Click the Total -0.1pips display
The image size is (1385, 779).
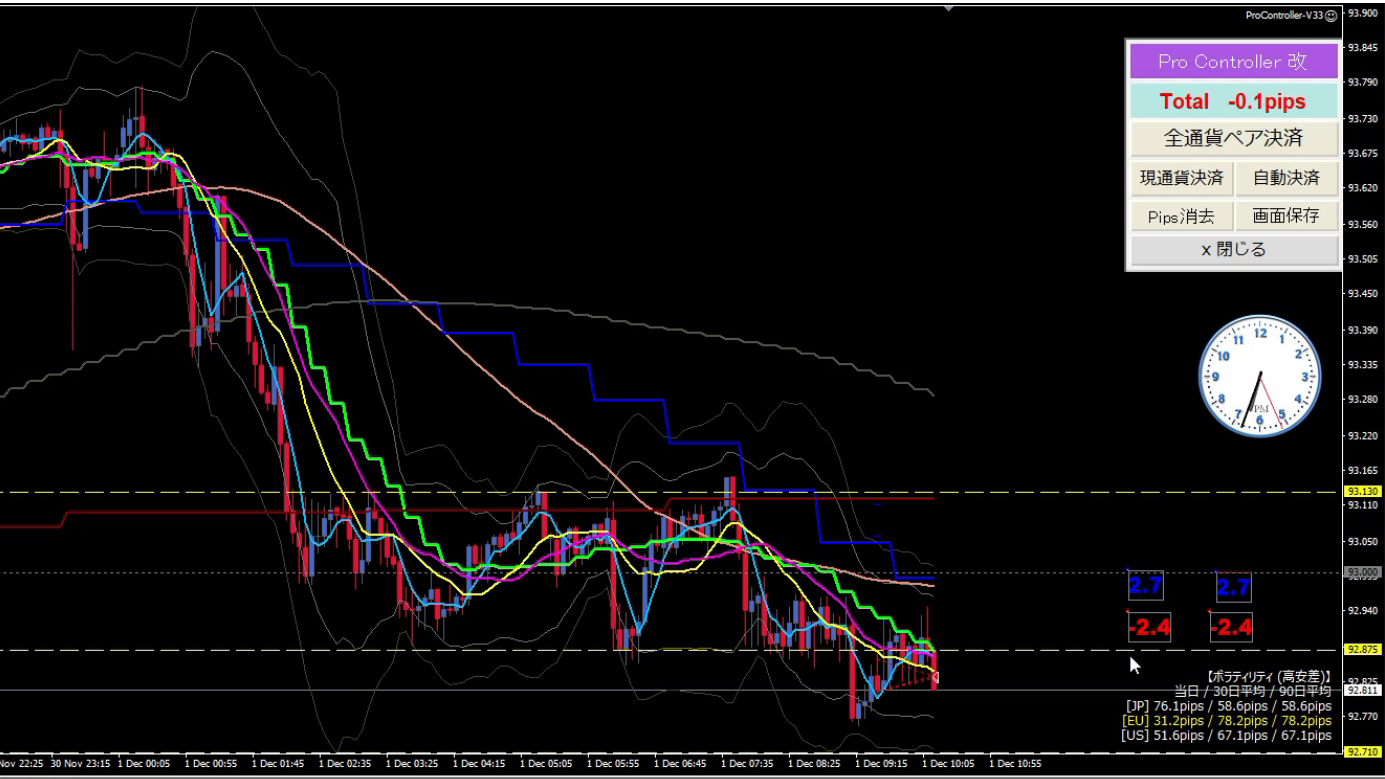1233,101
